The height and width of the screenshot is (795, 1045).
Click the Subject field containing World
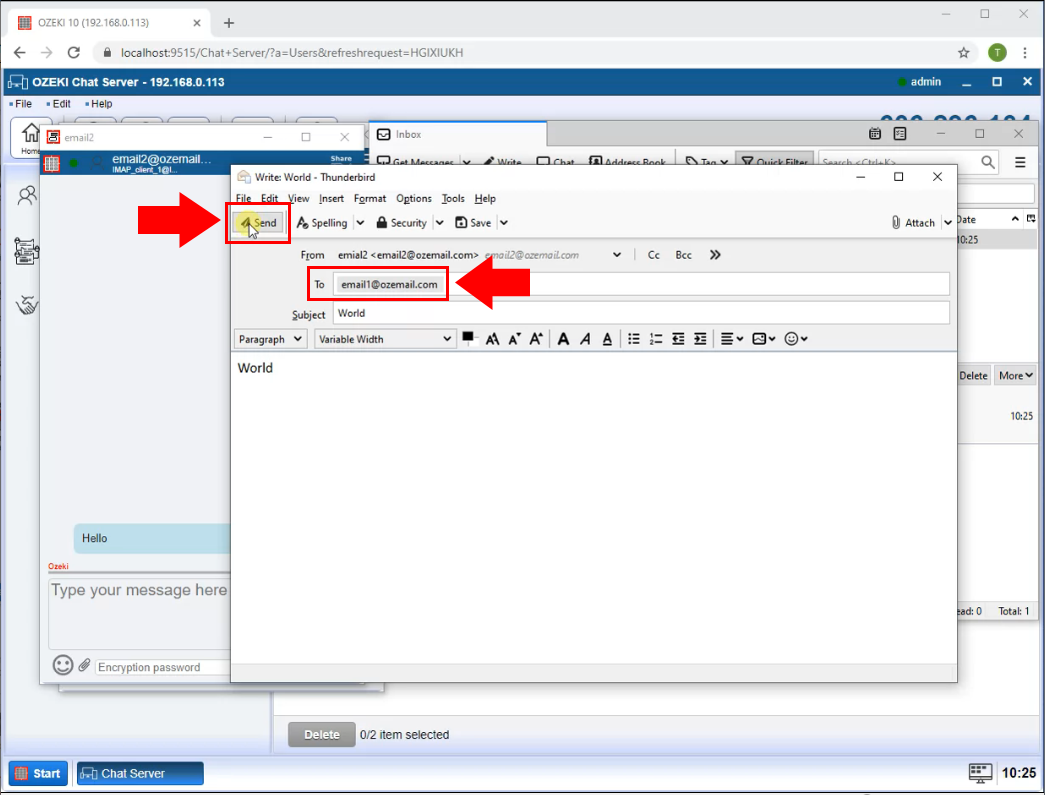click(x=640, y=313)
